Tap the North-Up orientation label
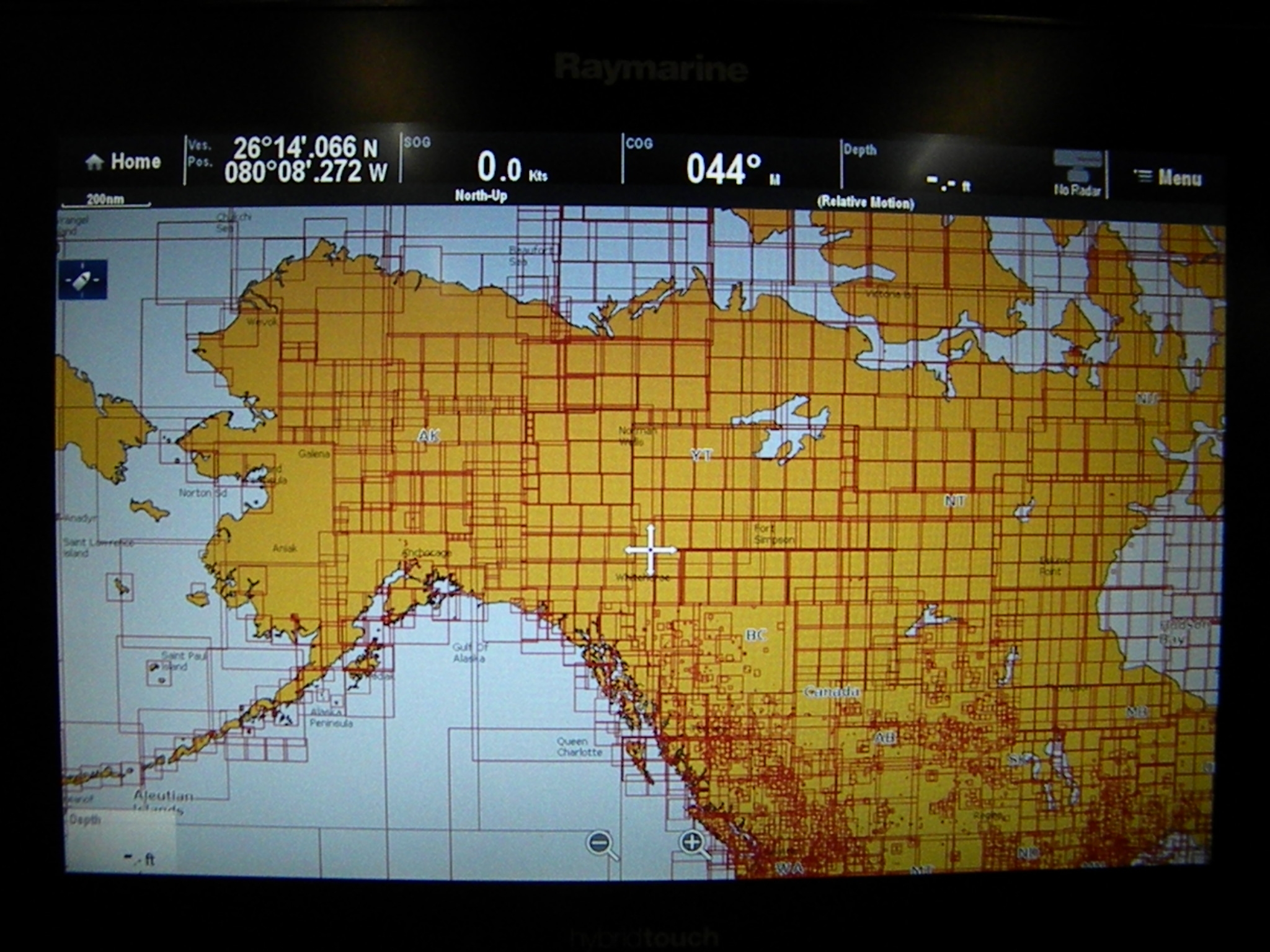Image resolution: width=1270 pixels, height=952 pixels. pyautogui.click(x=481, y=196)
